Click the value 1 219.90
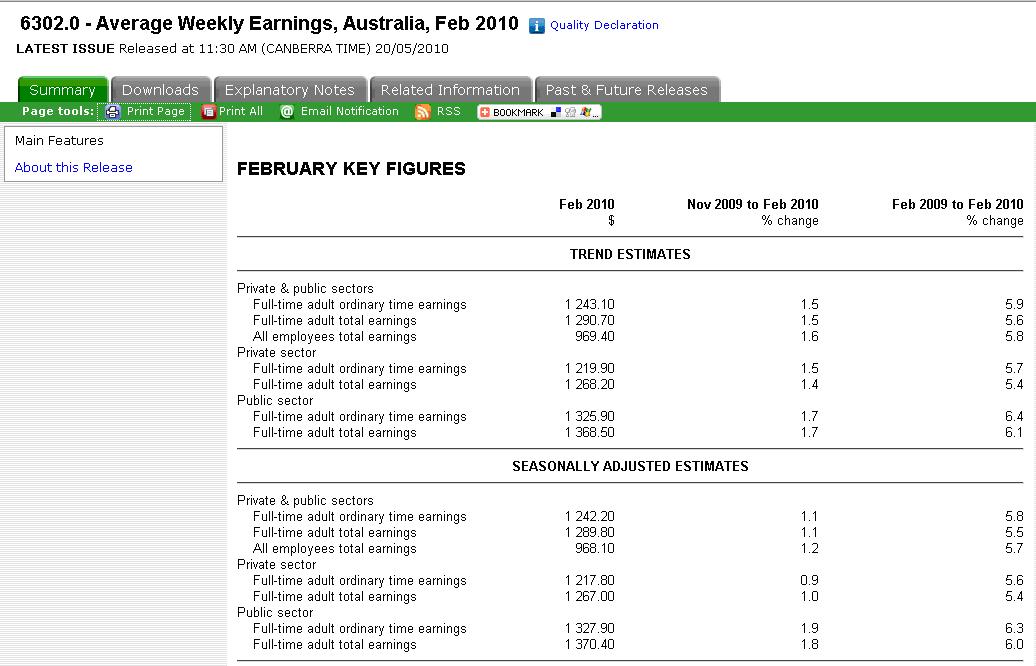 pyautogui.click(x=589, y=369)
